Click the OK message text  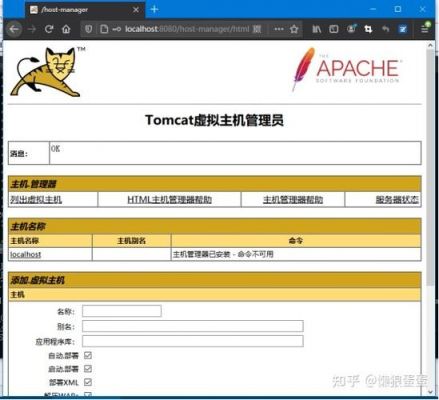[55, 149]
